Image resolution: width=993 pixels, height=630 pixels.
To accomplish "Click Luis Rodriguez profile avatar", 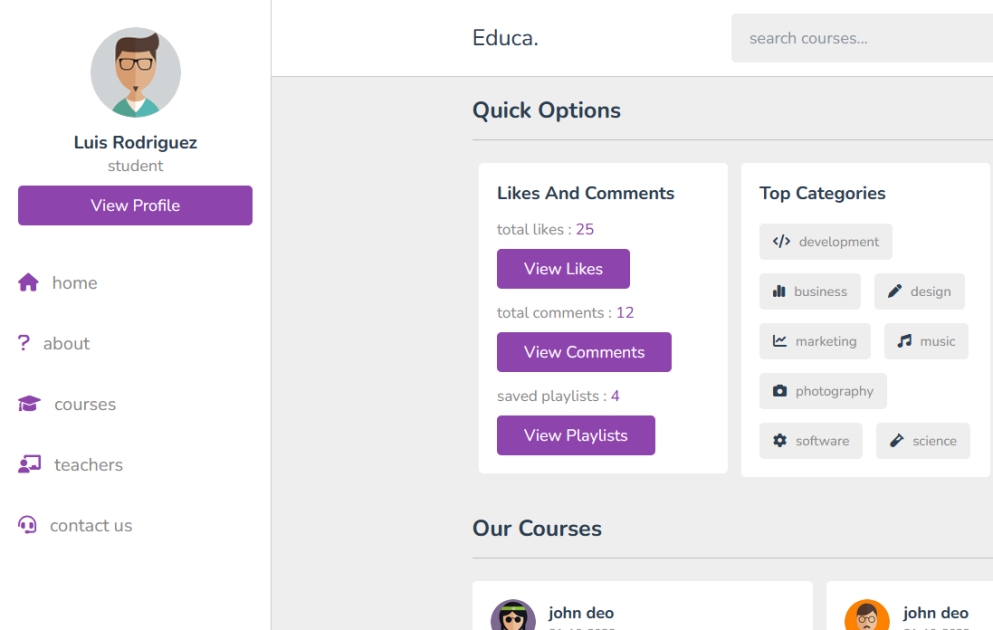I will click(x=136, y=72).
